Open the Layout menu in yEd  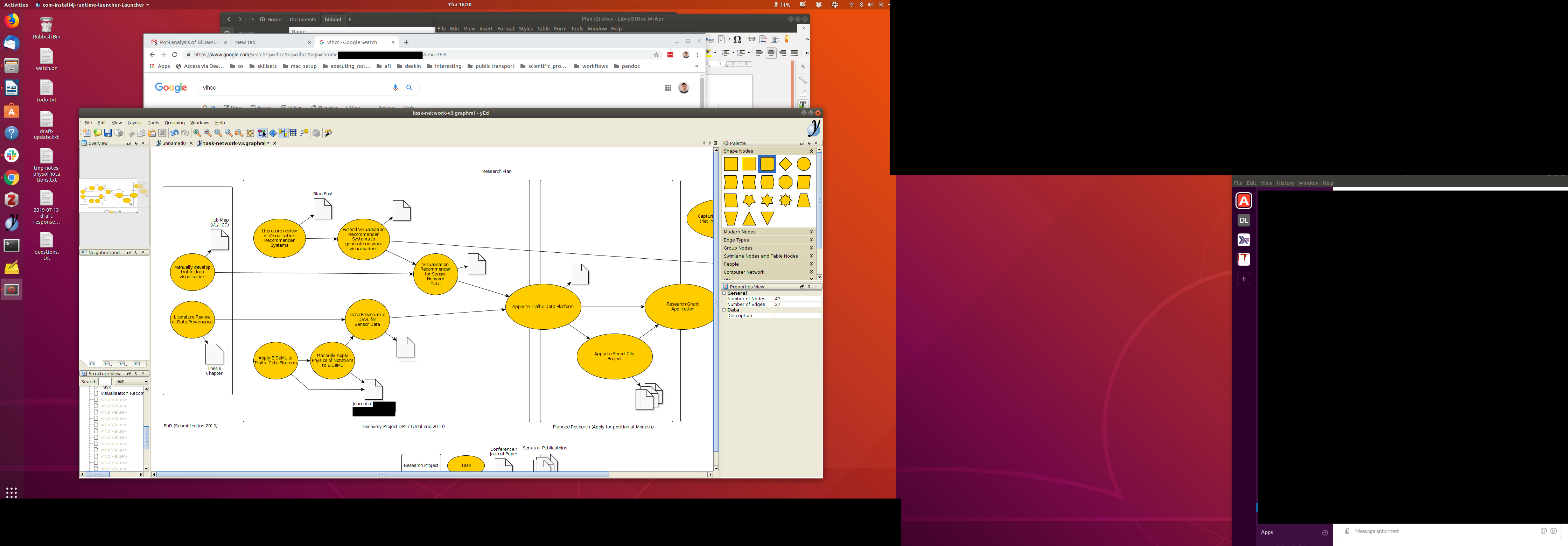click(134, 123)
